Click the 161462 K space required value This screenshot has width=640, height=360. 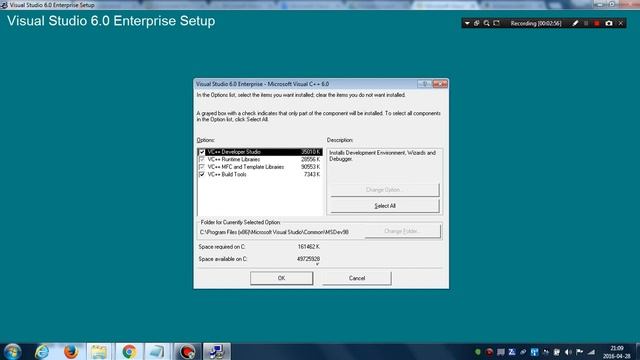309,247
